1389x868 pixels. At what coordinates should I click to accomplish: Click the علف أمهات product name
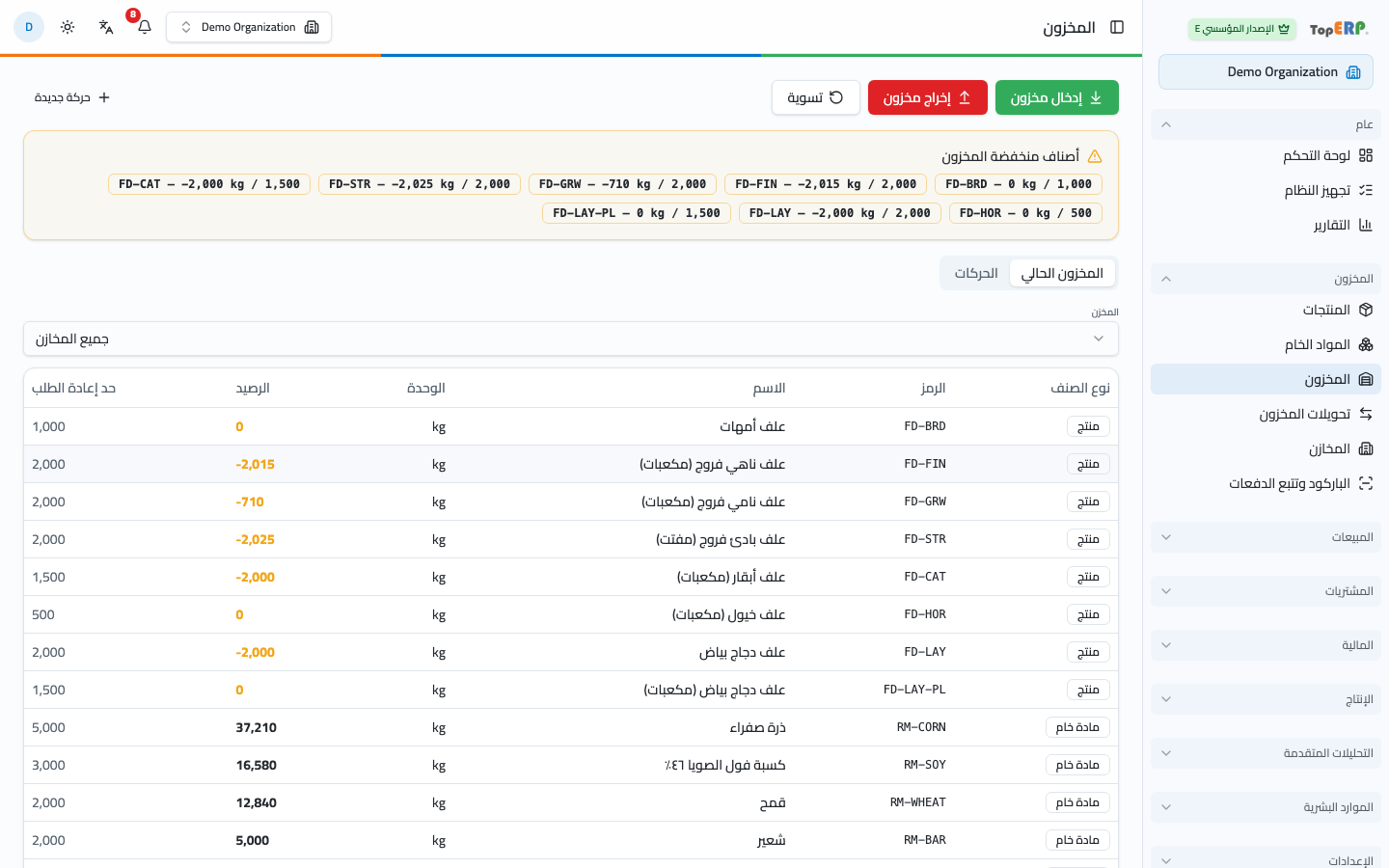[752, 426]
